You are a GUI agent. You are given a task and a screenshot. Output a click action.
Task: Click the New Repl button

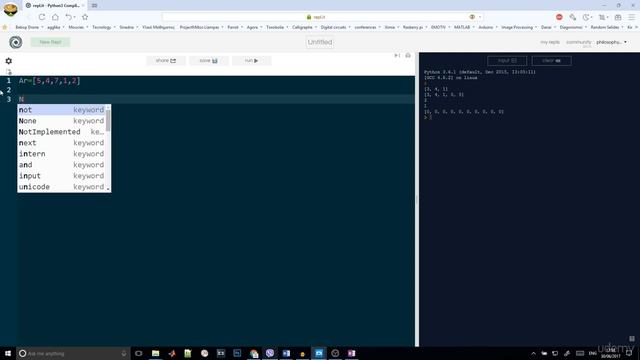pos(50,42)
